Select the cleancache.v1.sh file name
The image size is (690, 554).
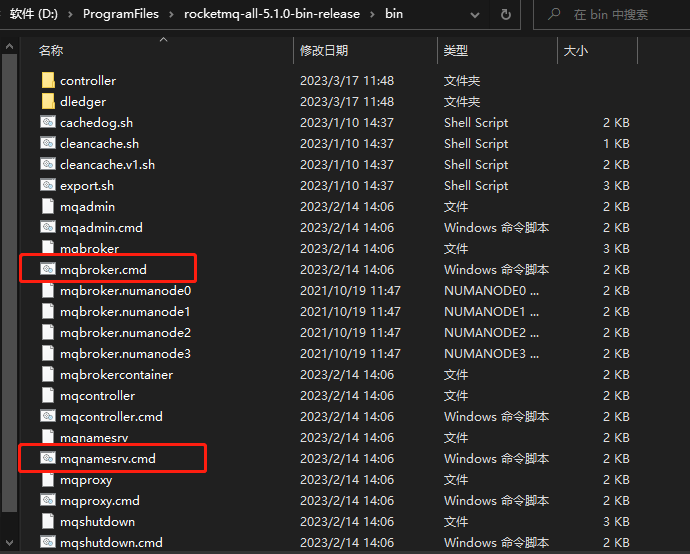[107, 165]
